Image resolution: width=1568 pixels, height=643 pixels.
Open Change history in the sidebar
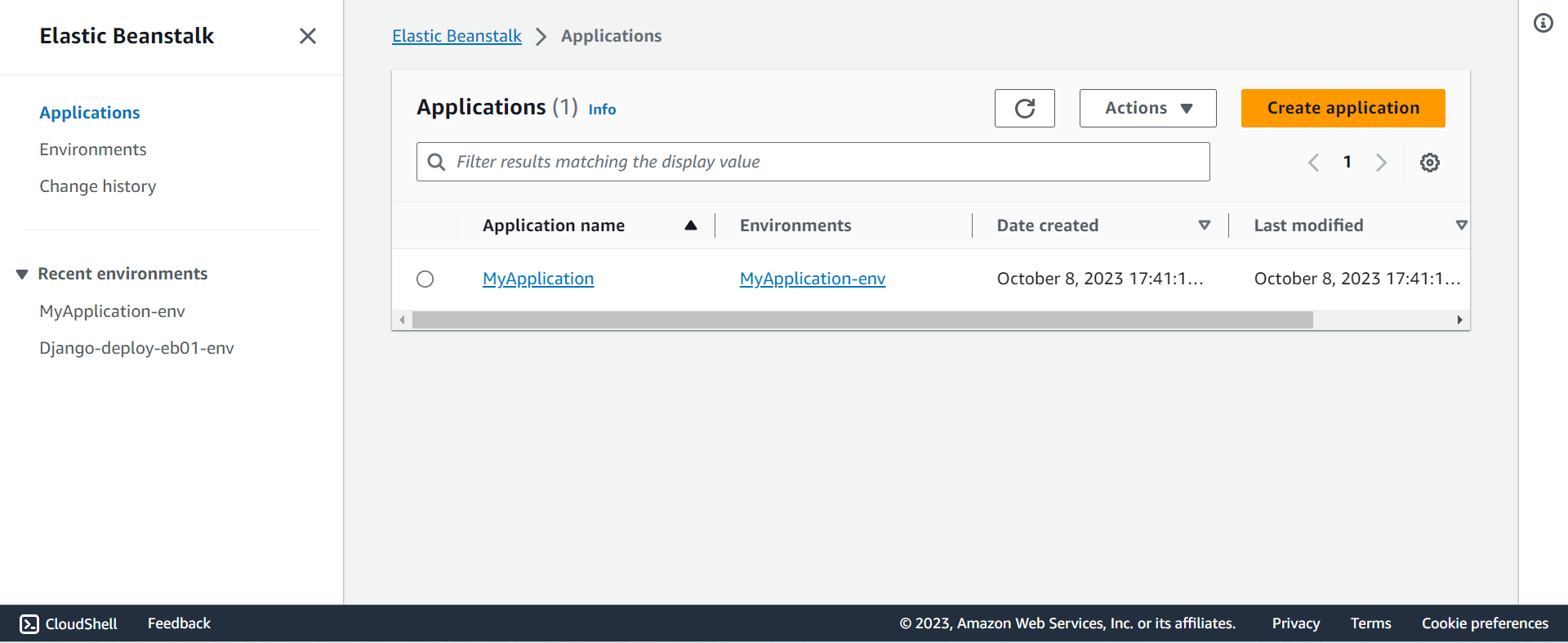pos(98,186)
